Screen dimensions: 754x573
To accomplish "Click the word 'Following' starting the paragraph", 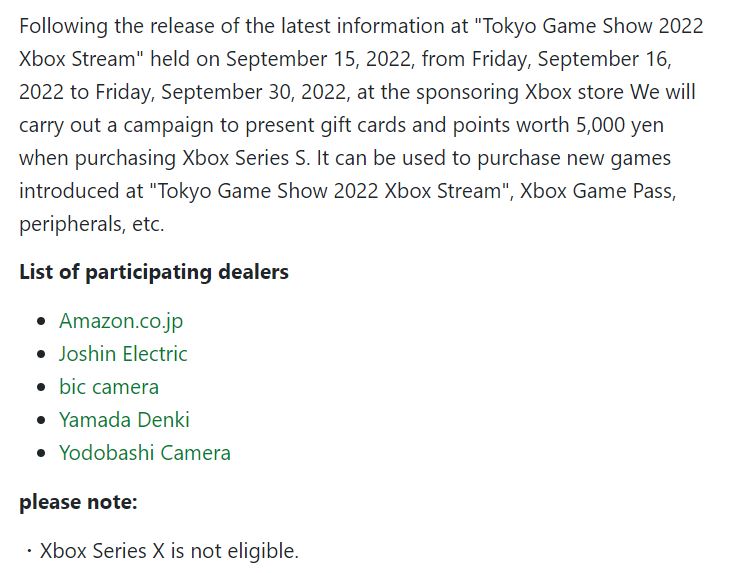I will coord(63,26).
